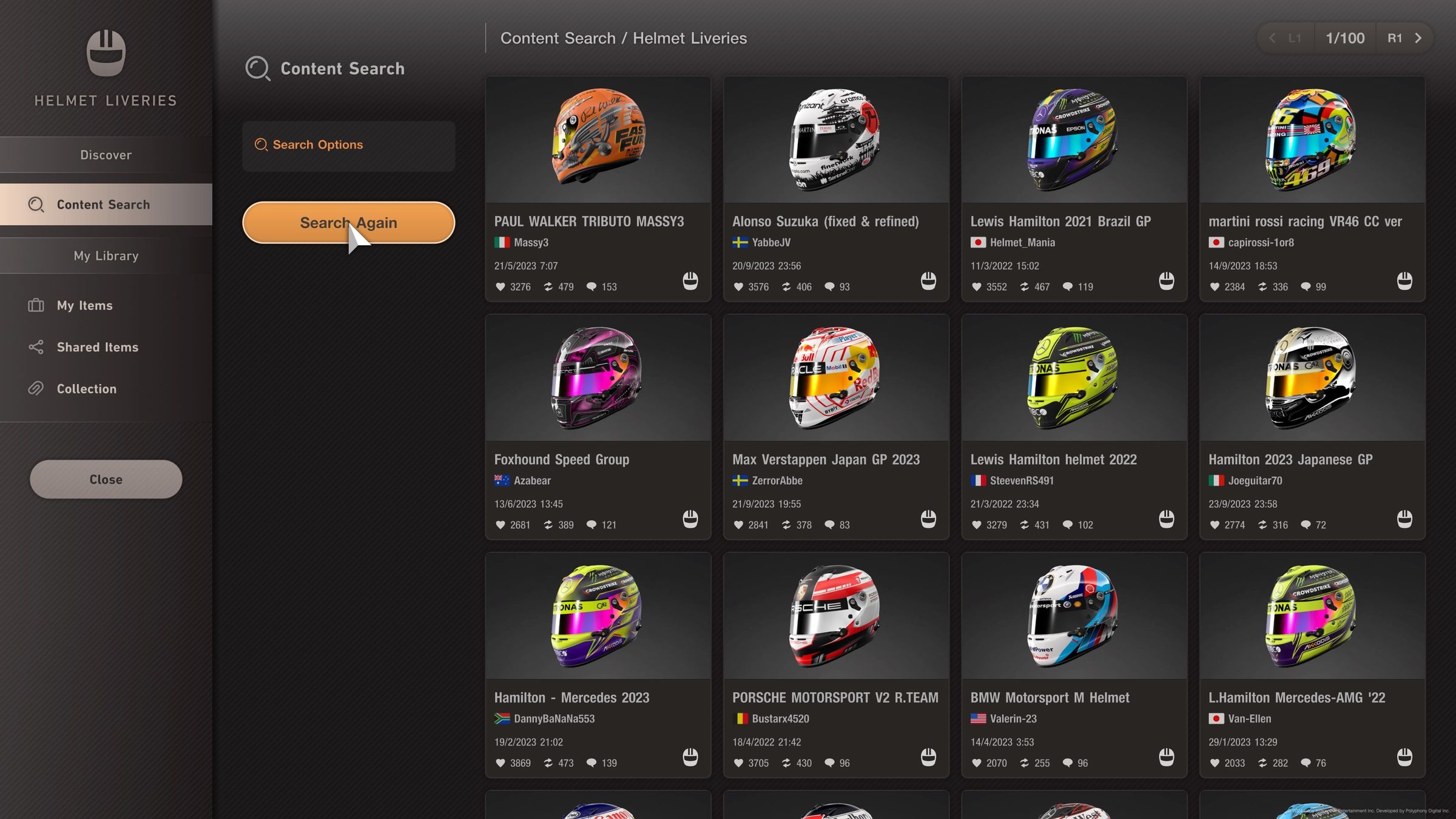
Task: Click the reshare icon on Hamilton - Mercedes 2023 card
Action: pyautogui.click(x=548, y=763)
